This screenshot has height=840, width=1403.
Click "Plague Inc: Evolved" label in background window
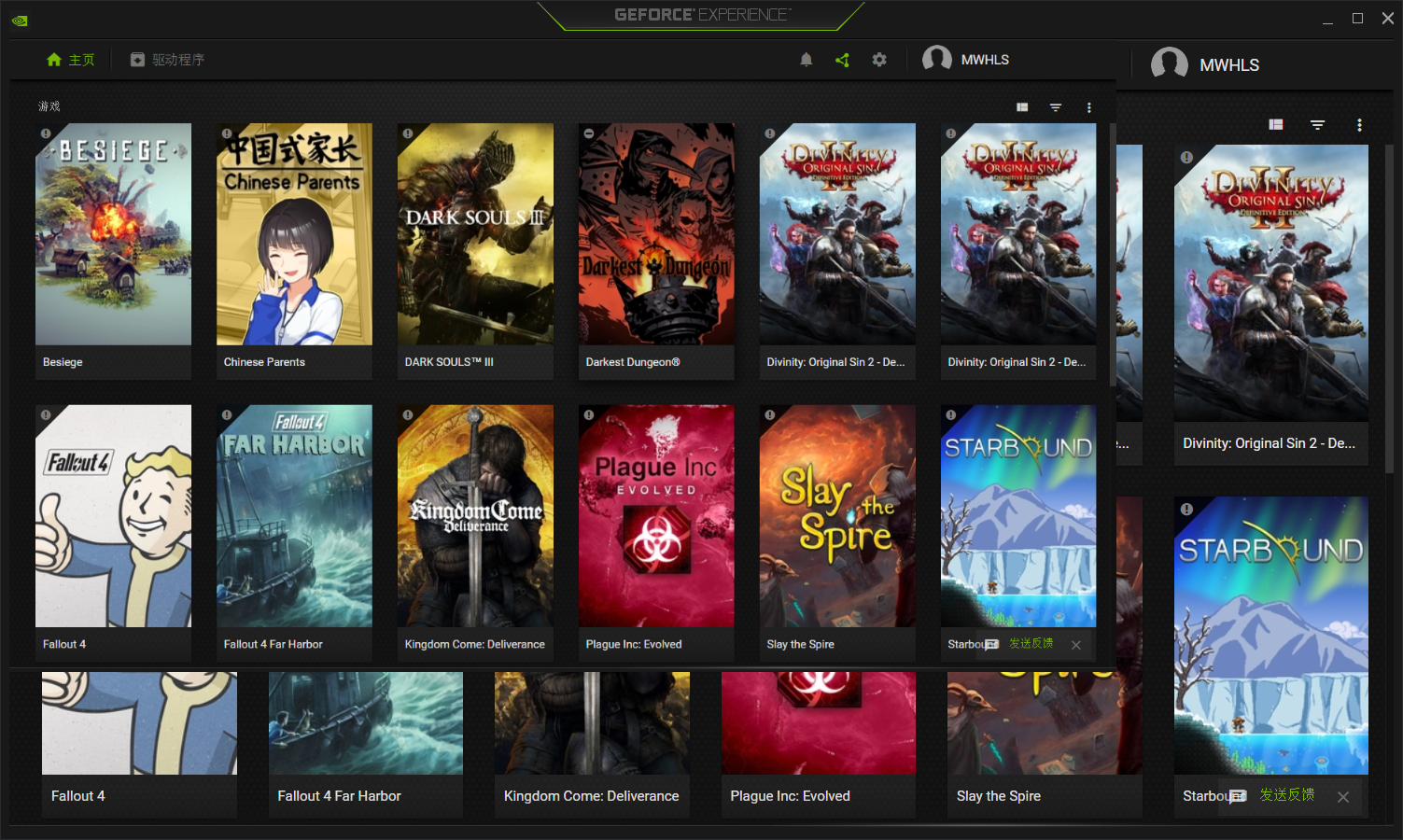point(790,796)
